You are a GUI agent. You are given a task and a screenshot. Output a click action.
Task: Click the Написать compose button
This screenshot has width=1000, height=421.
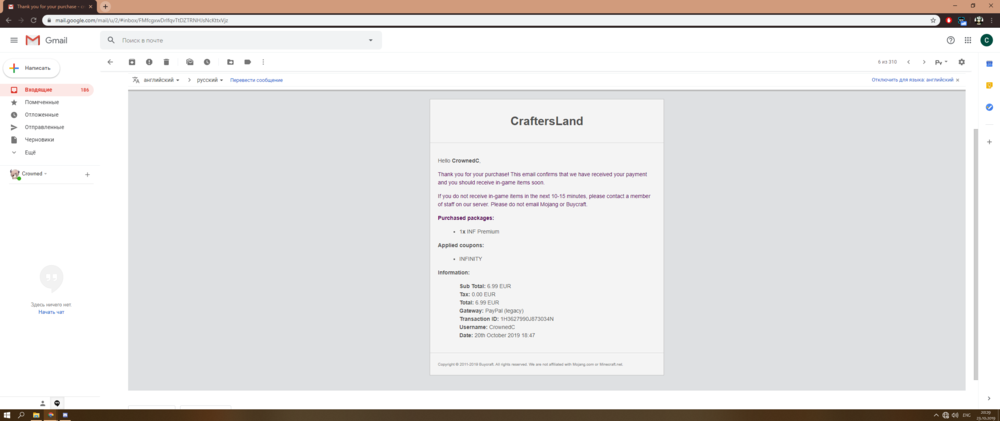[x=32, y=68]
